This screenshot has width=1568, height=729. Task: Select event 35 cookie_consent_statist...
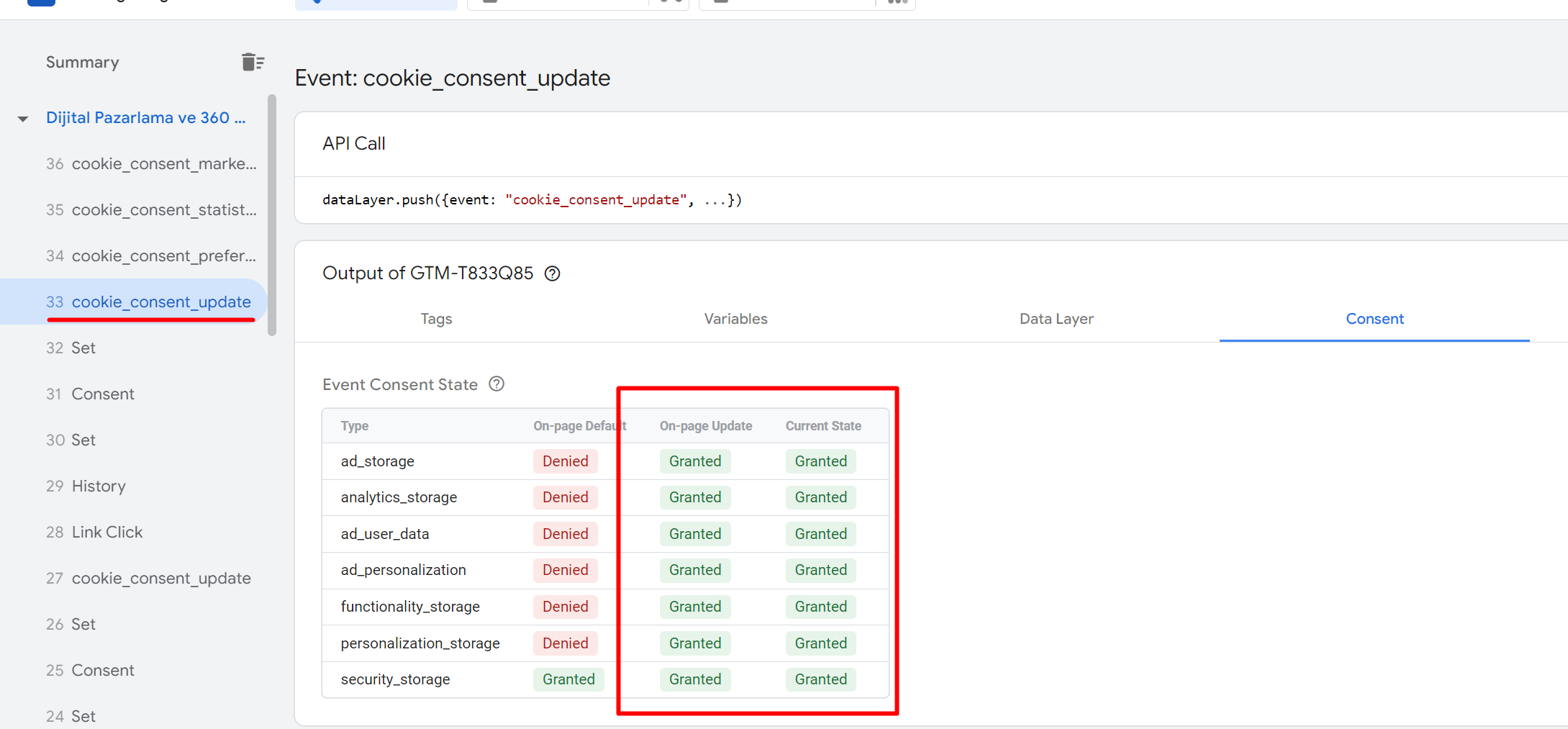[x=151, y=210]
